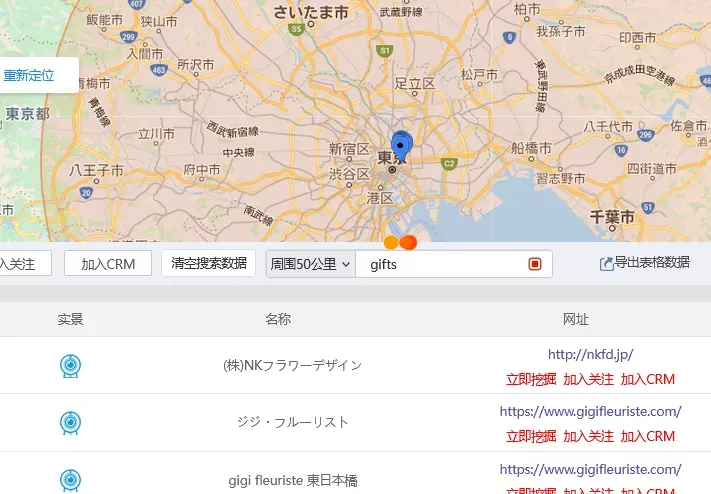Click the 千葉市 label on the map

click(612, 217)
